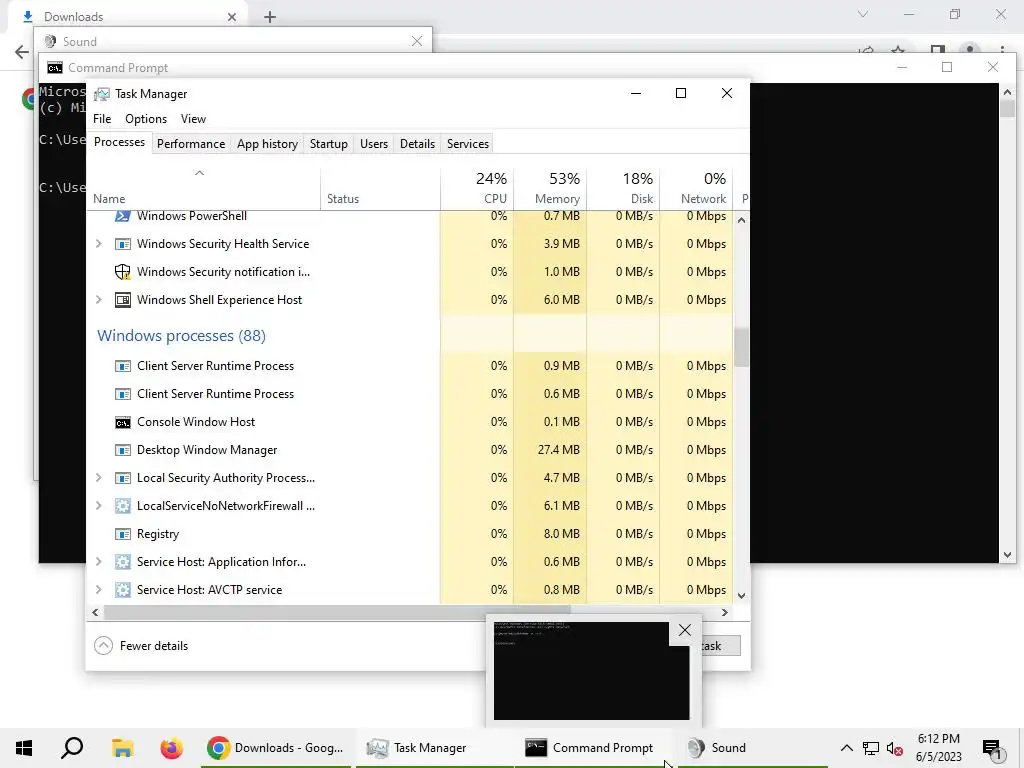Click the Windows Shell Experience Host icon
The image size is (1024, 768).
(122, 300)
